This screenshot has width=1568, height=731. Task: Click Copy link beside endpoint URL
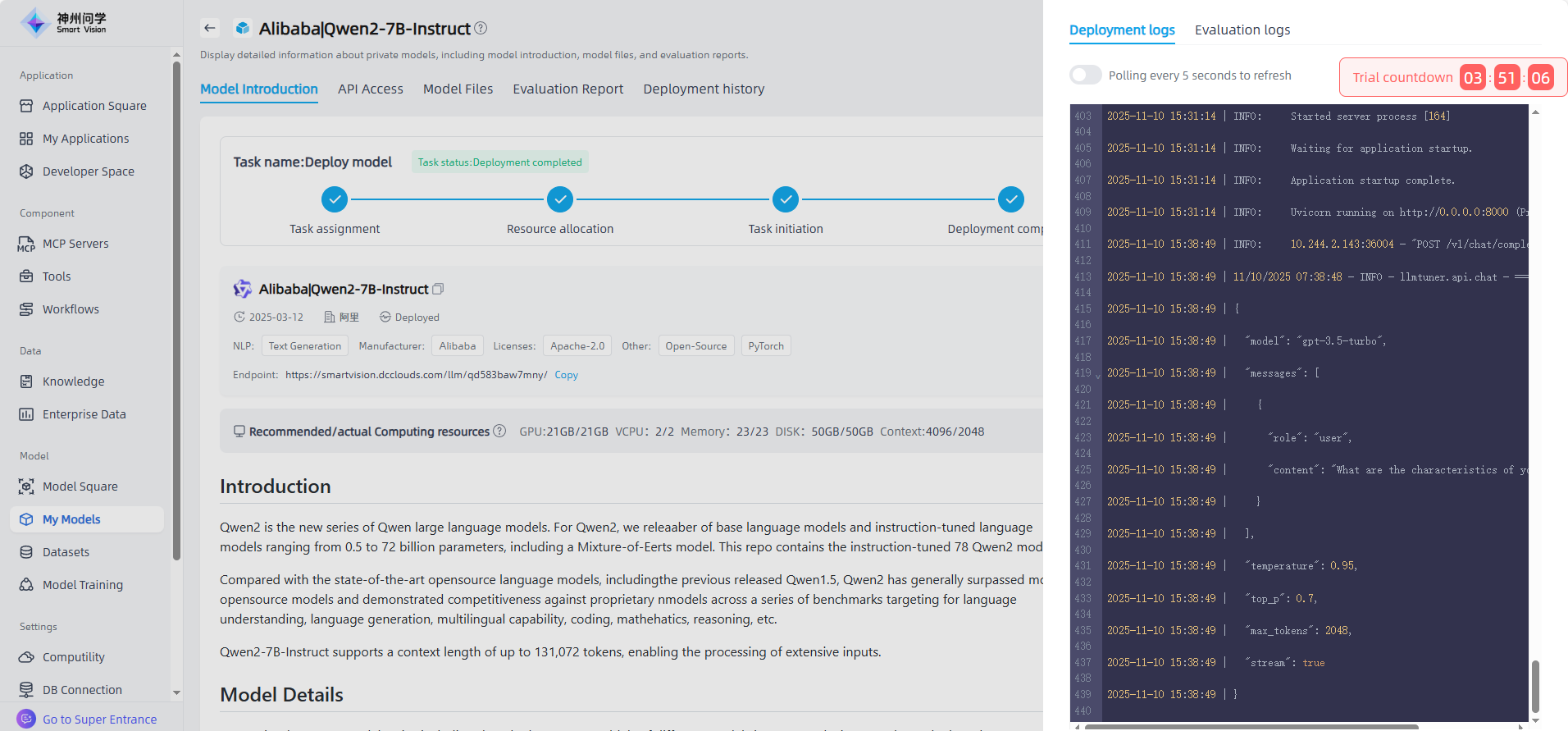coord(566,375)
